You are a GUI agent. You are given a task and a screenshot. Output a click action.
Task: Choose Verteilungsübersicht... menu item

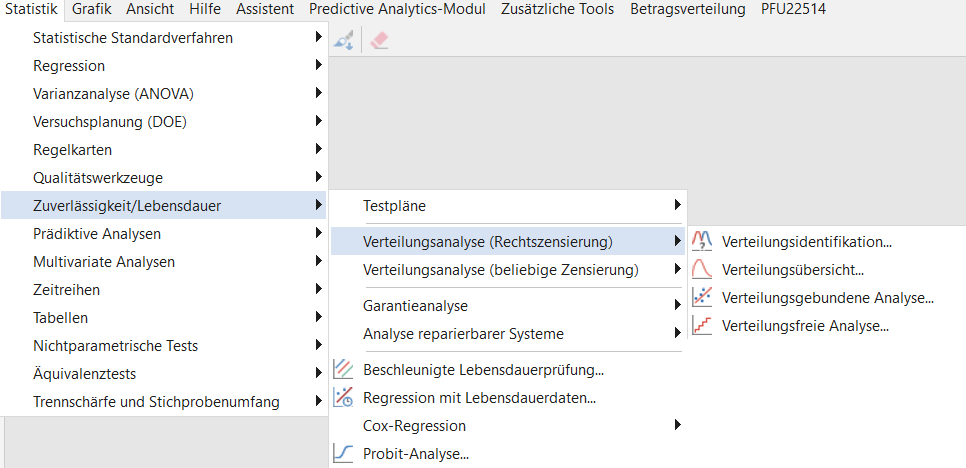point(793,270)
